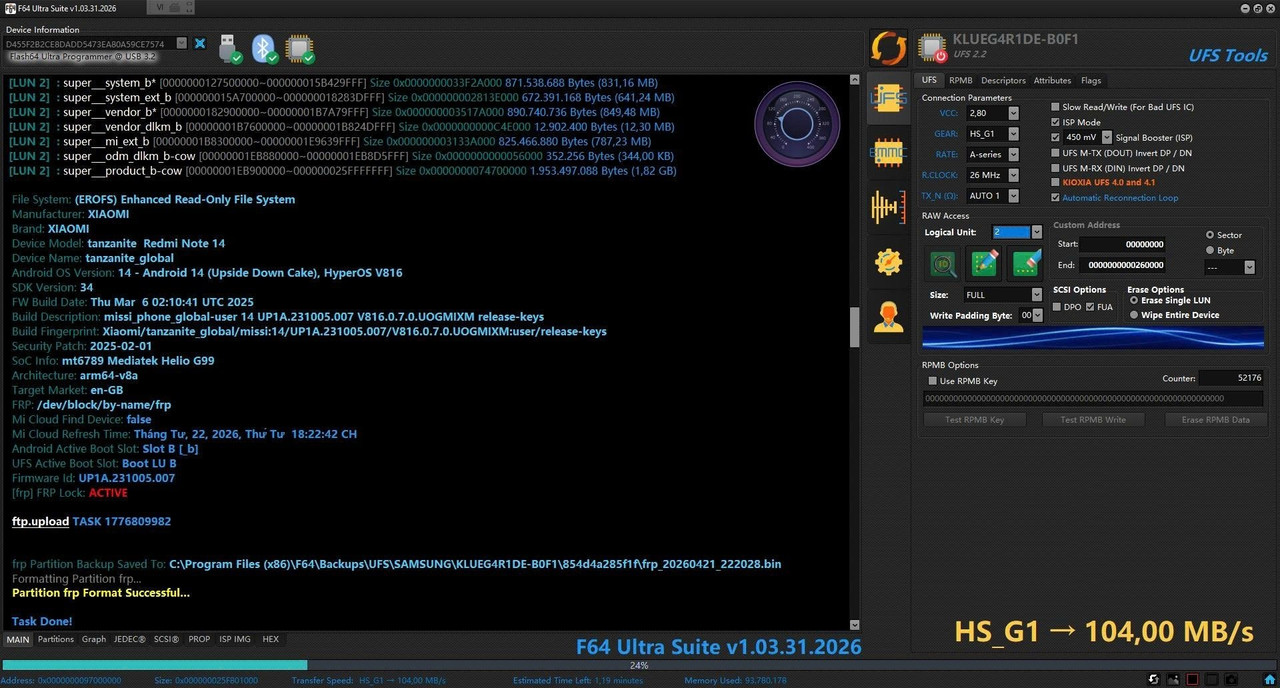
Task: Click the End custom address field
Action: (1123, 265)
